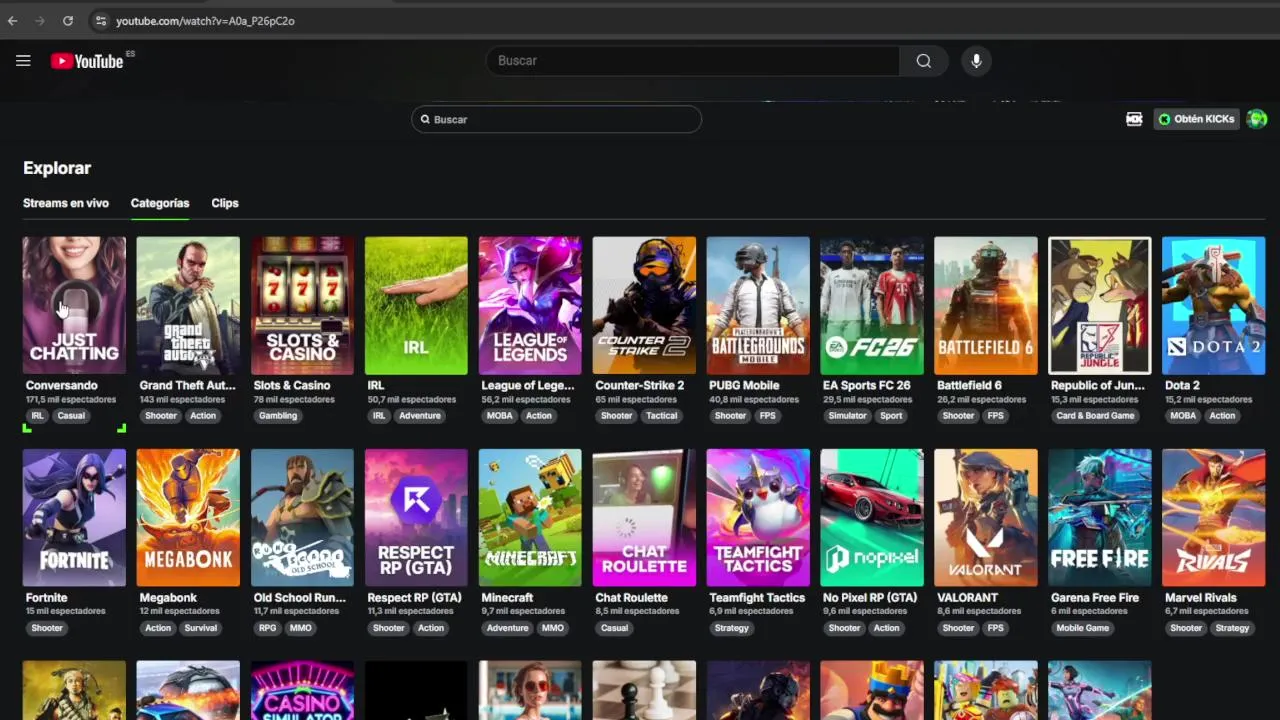Open the Grand Theft Auto V thumbnail
The image size is (1280, 720).
(188, 305)
